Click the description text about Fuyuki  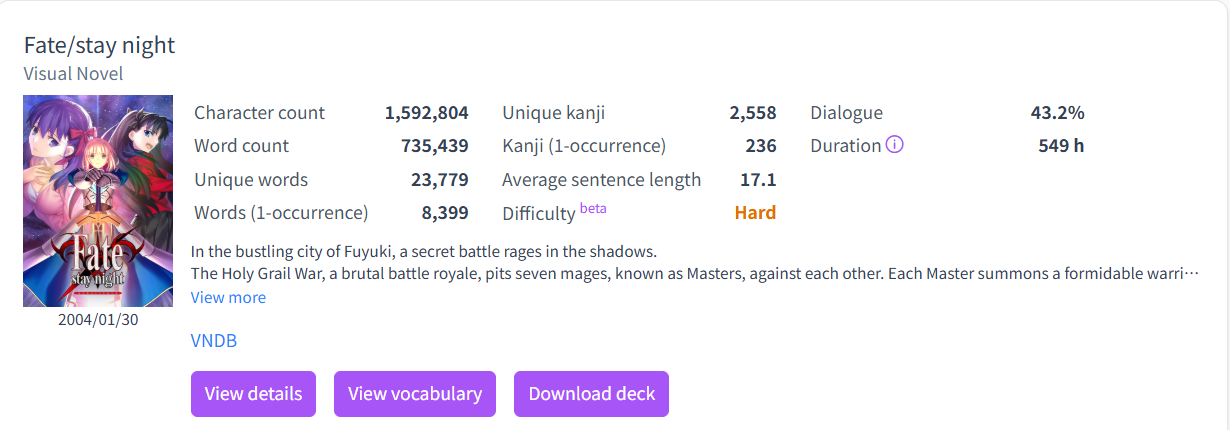coord(423,251)
